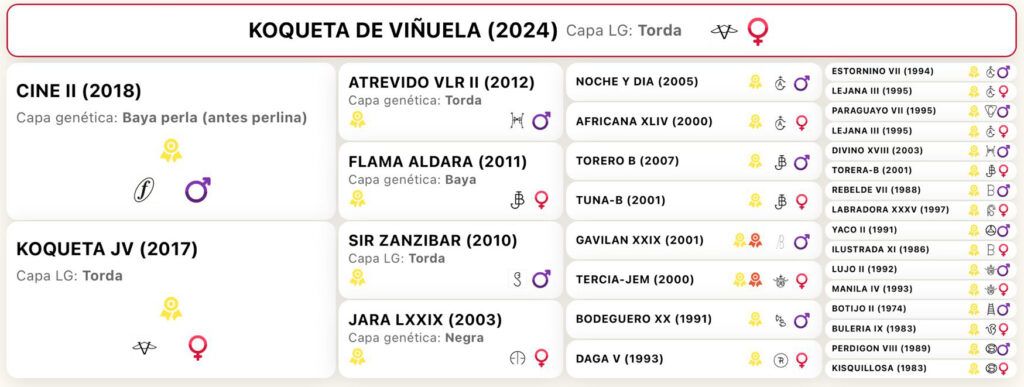
Task: Select LABRADORA XXXV (1997) row
Action: [921, 210]
